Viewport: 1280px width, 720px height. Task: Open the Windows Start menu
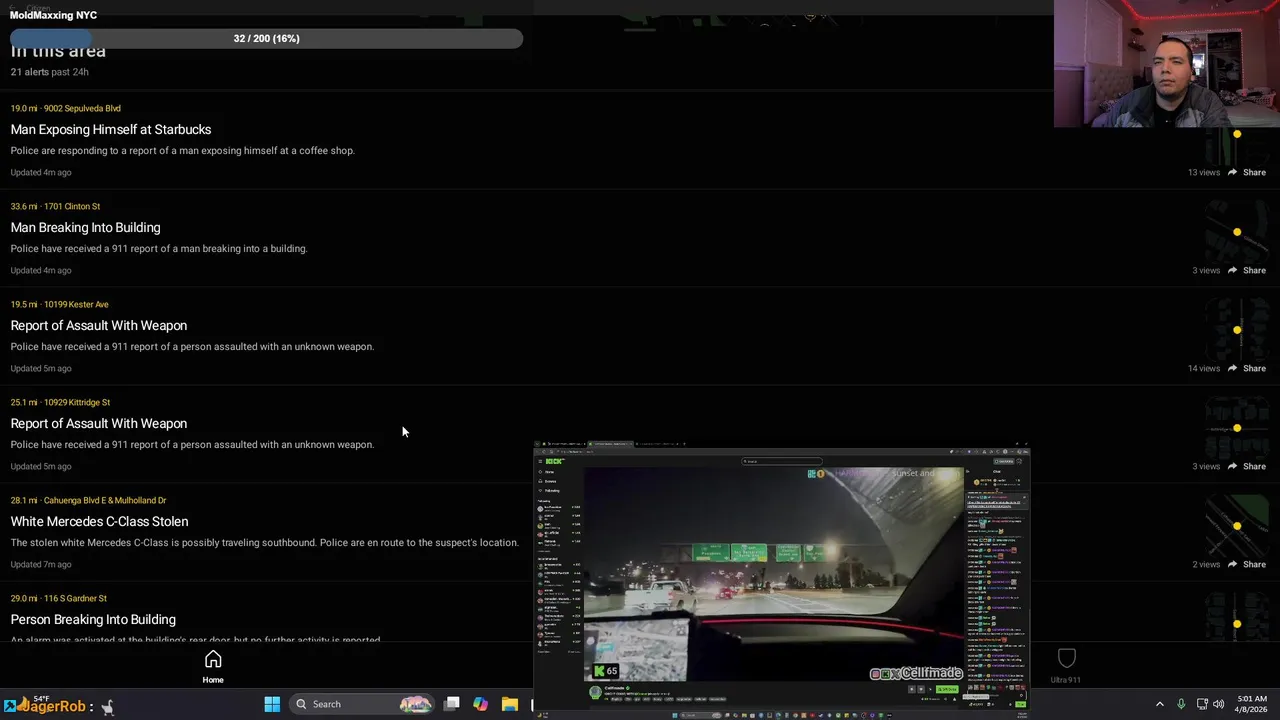click(272, 704)
